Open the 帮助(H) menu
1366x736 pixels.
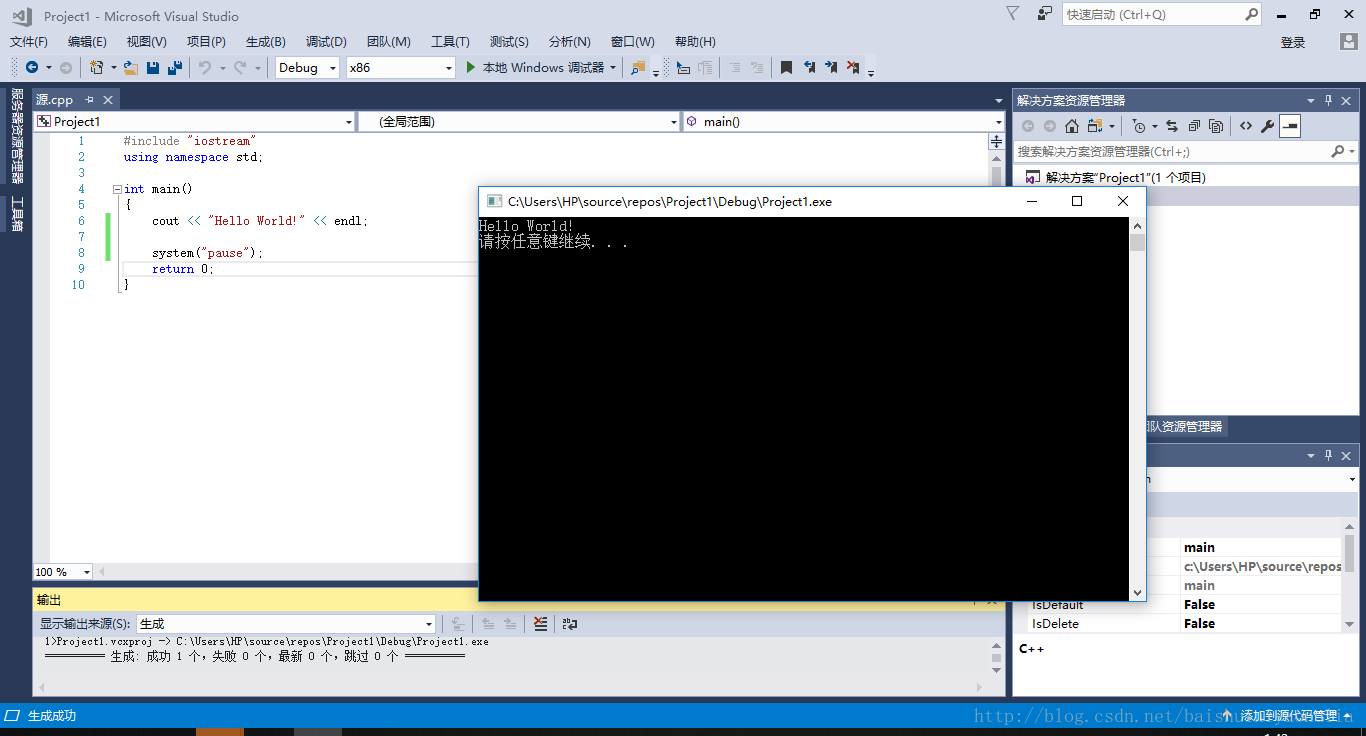click(695, 42)
